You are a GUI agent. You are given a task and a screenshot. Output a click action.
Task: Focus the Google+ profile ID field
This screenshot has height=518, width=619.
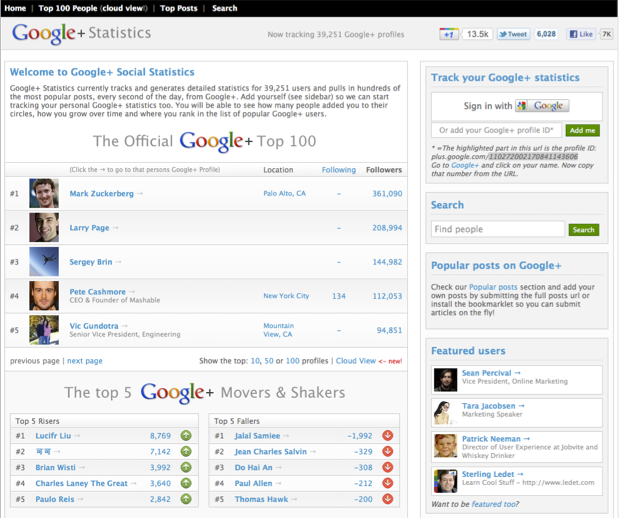click(496, 130)
